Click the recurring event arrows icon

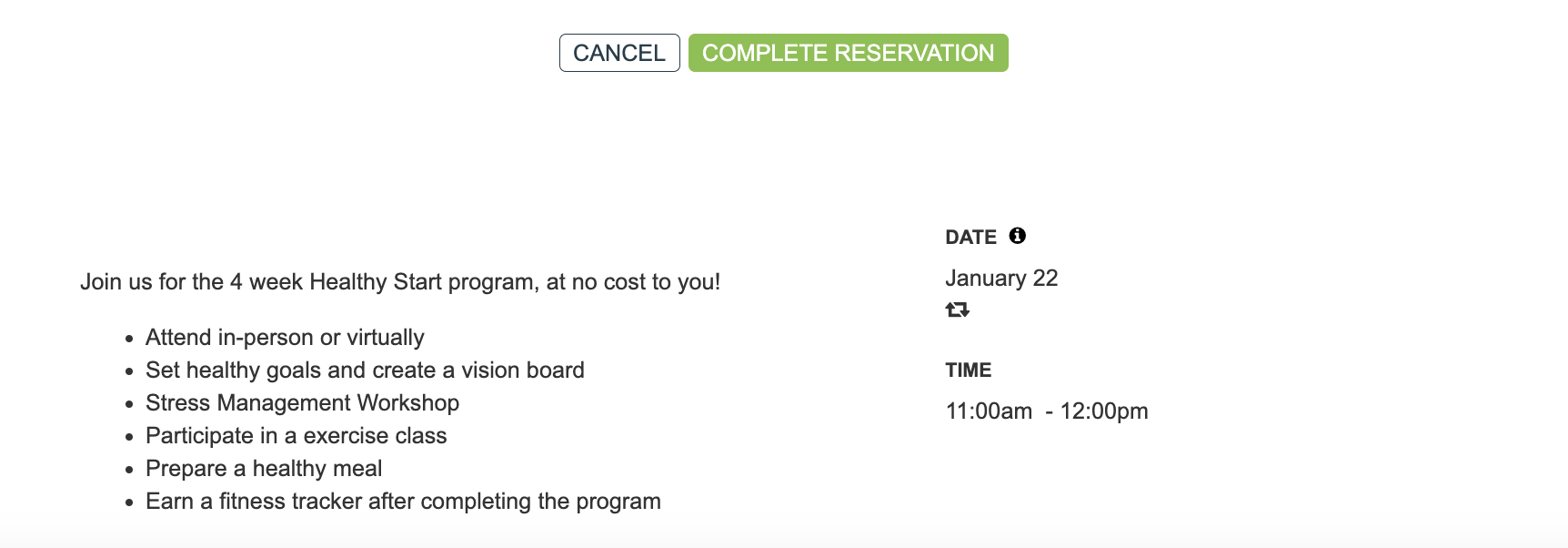pos(957,310)
